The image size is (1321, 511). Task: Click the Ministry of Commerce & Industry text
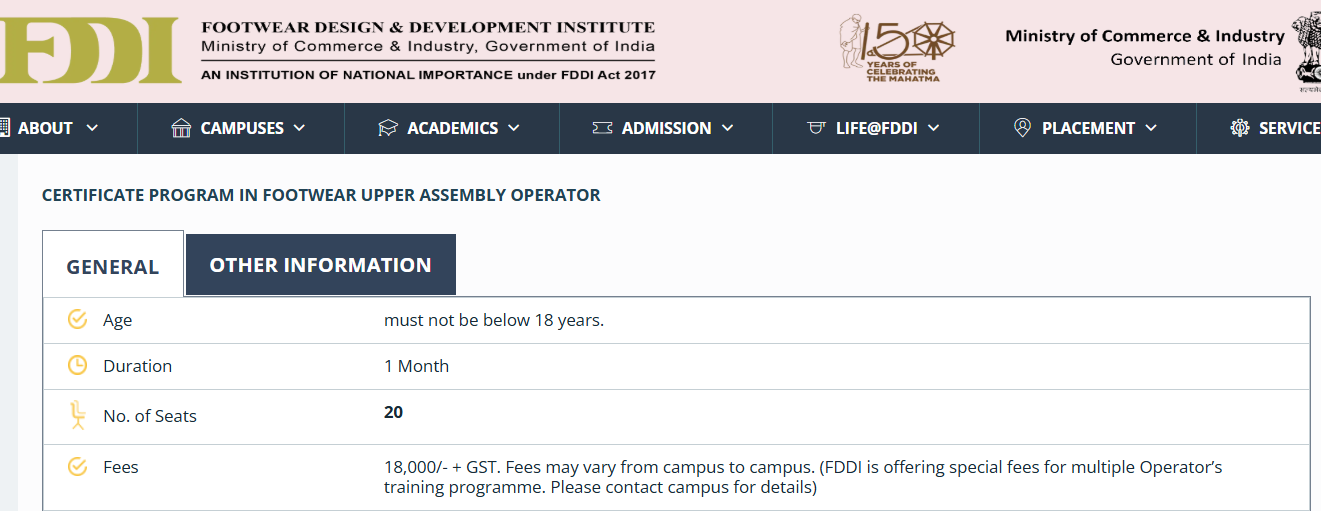pos(1144,36)
